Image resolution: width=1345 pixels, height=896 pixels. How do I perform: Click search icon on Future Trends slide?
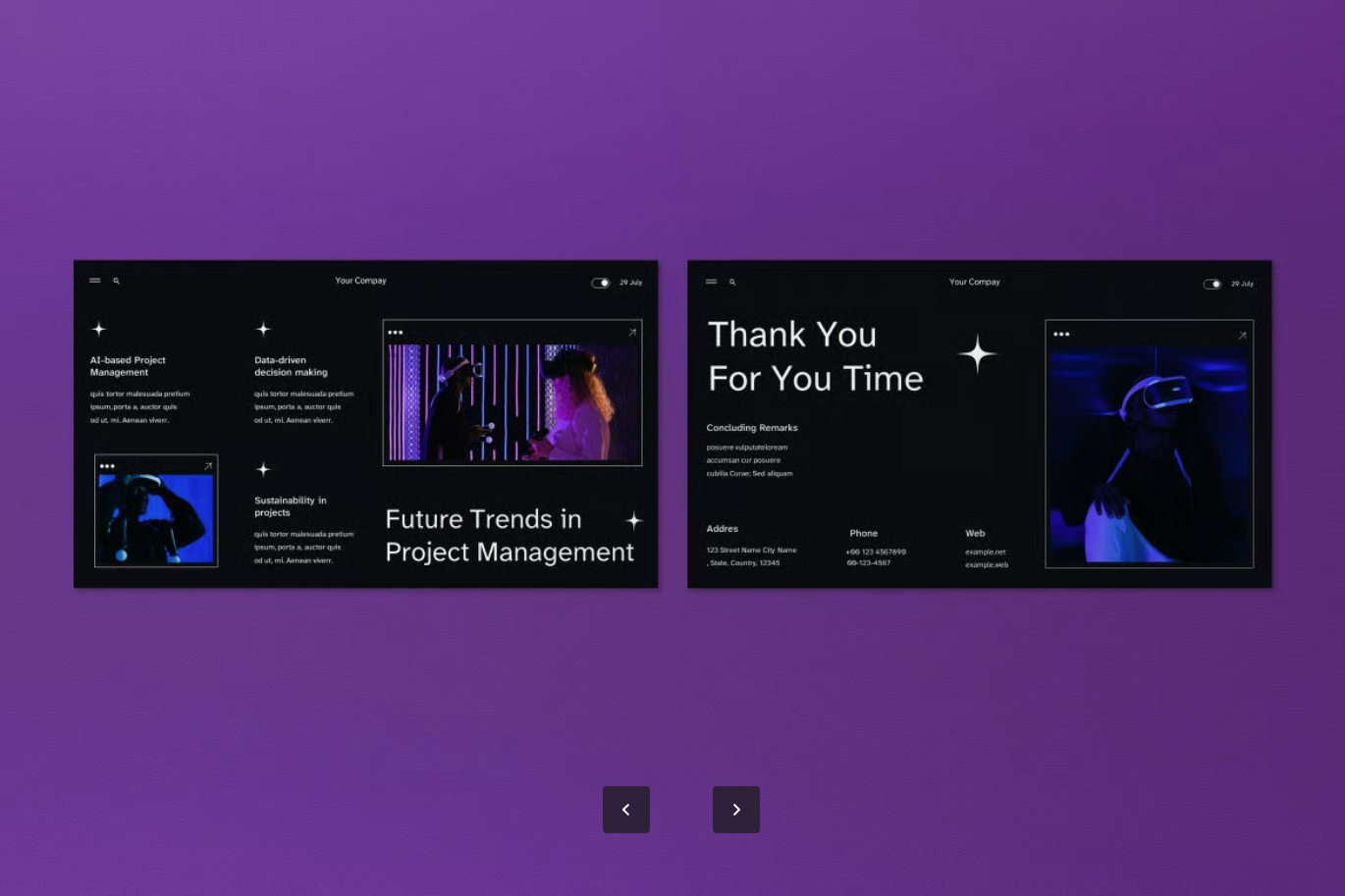(116, 281)
